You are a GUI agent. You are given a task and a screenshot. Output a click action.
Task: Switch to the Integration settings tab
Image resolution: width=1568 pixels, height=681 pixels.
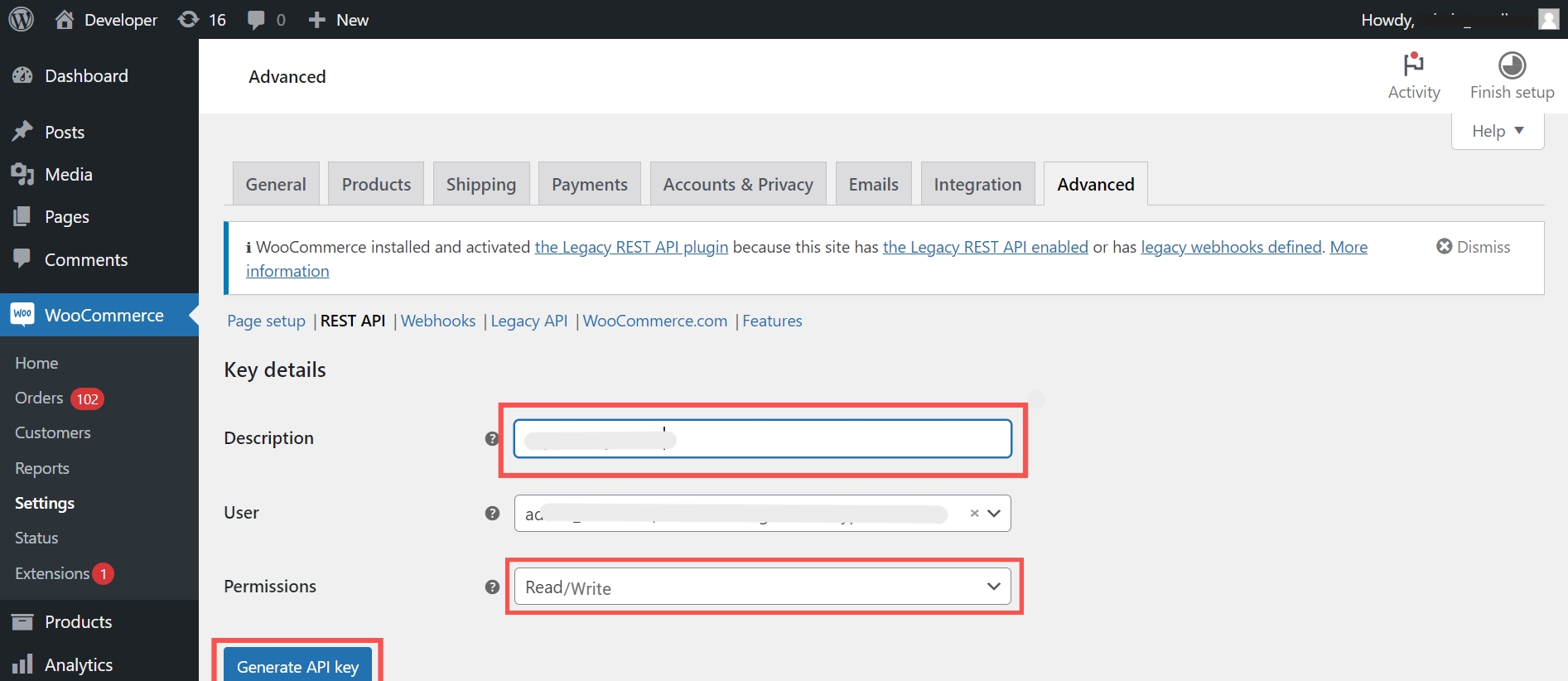click(x=977, y=184)
